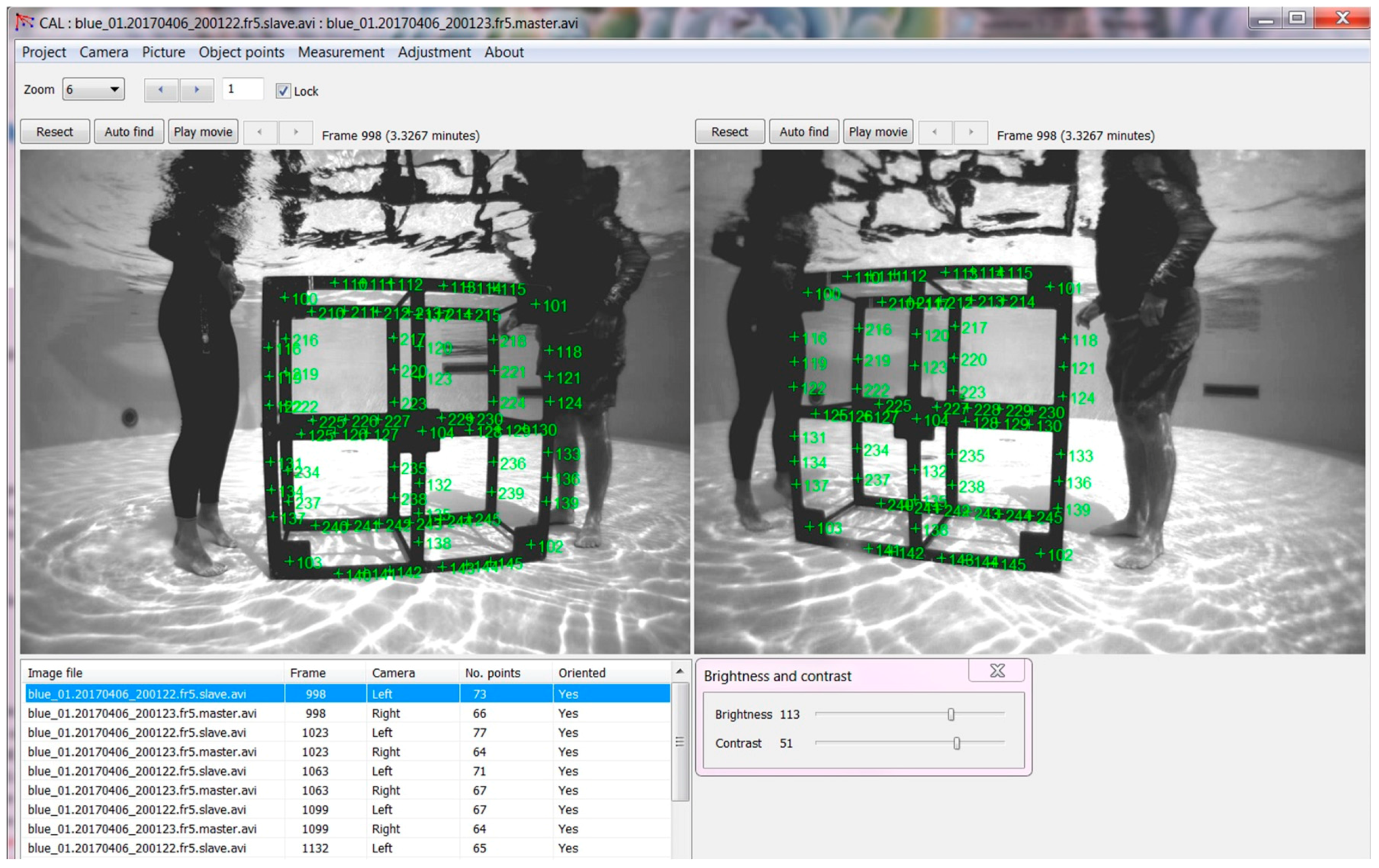Go to next frame in right view
The height and width of the screenshot is (868, 1379).
point(970,132)
